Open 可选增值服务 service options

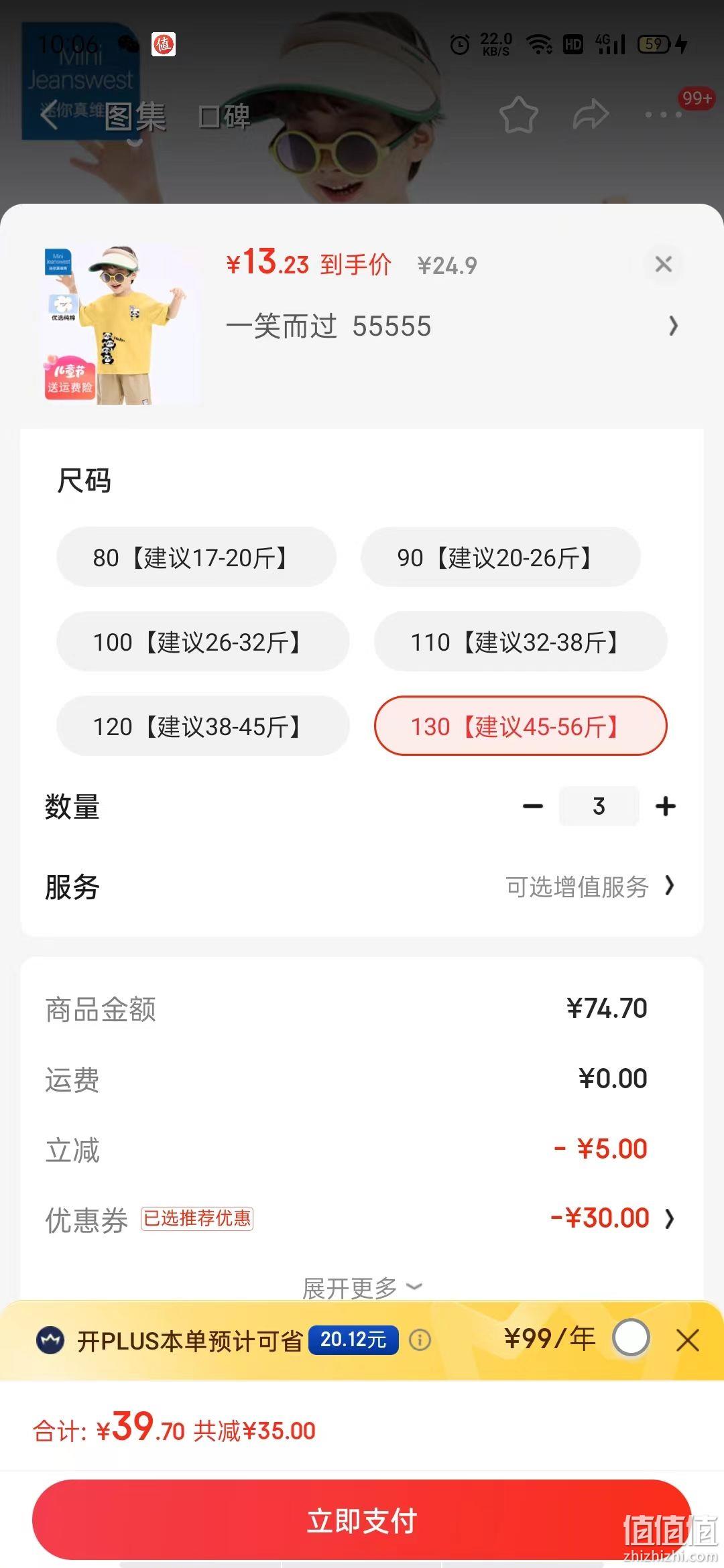tap(590, 887)
